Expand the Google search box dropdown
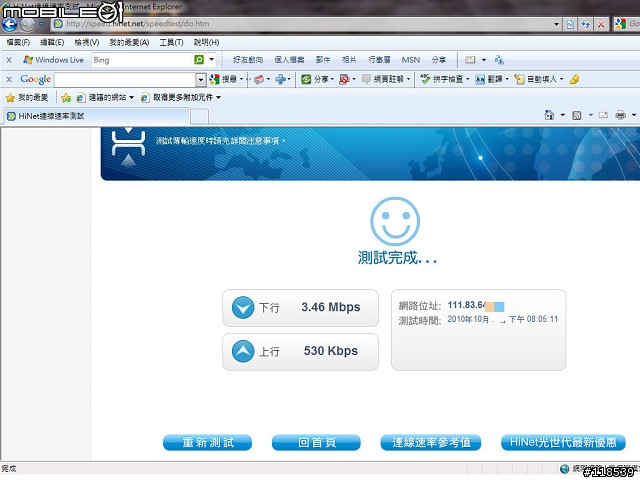 (200, 80)
